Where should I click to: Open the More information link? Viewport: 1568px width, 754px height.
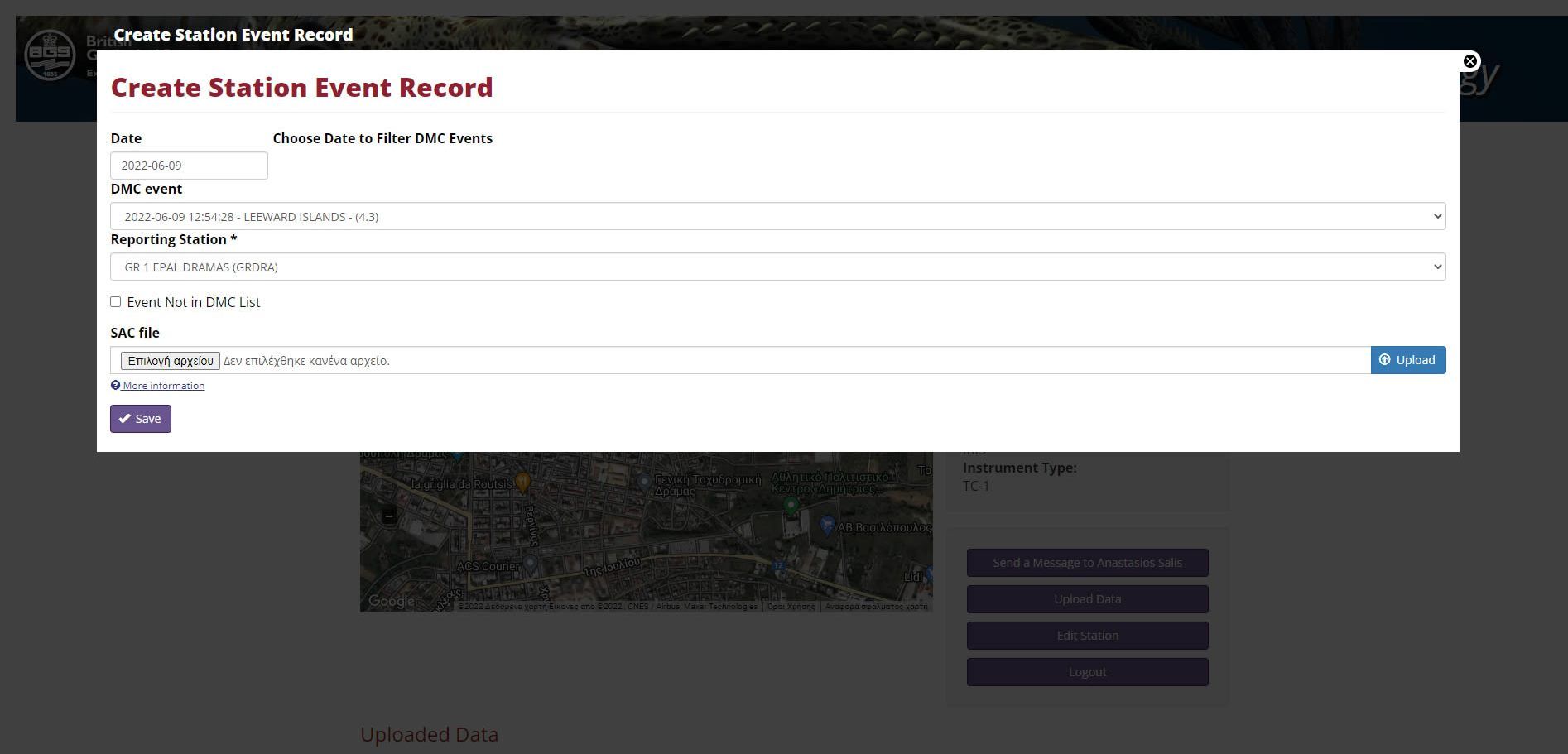pos(163,386)
